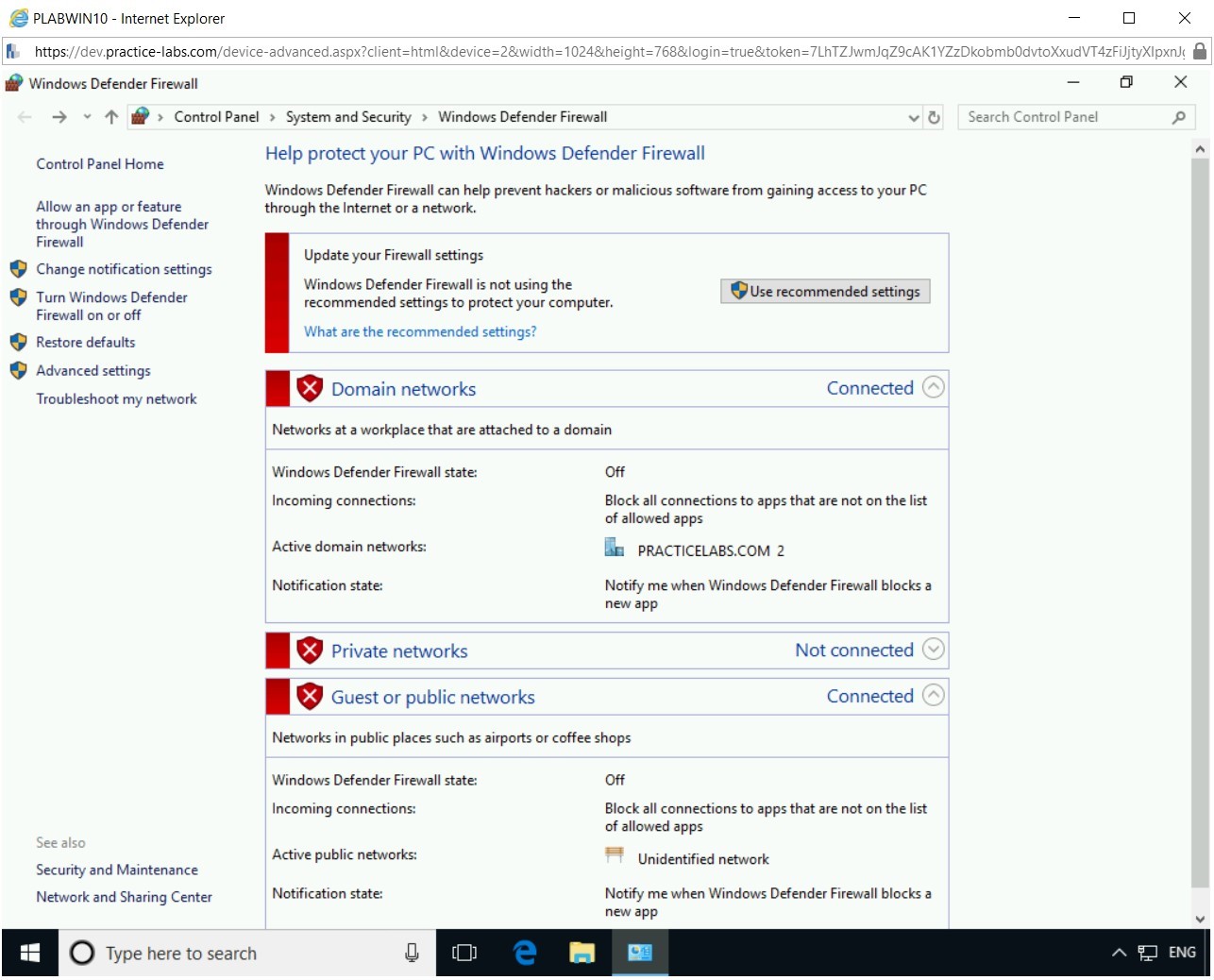The image size is (1214, 980).
Task: Collapse the Domain networks section
Action: tap(933, 388)
